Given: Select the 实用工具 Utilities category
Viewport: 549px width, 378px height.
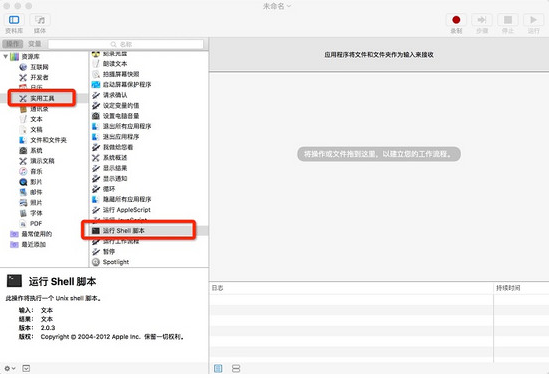Looking at the screenshot, I should click(x=42, y=98).
